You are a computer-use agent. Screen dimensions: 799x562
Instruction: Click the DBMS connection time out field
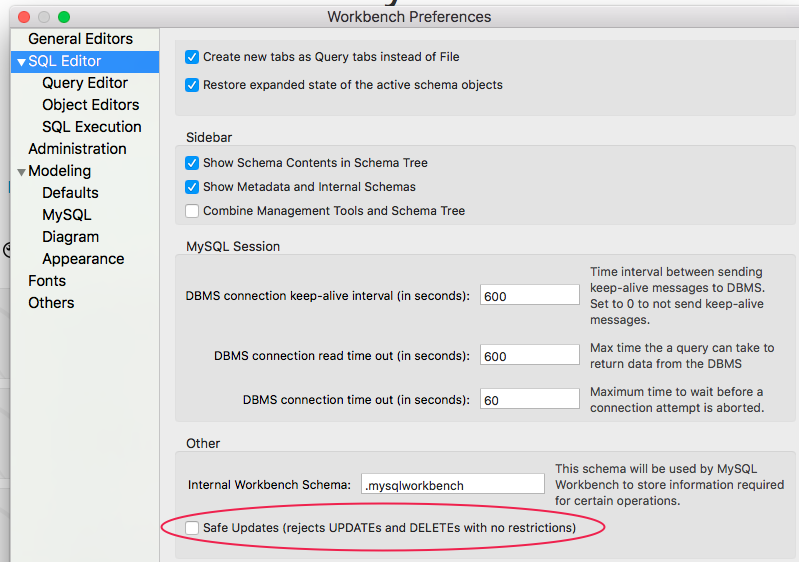click(x=529, y=398)
